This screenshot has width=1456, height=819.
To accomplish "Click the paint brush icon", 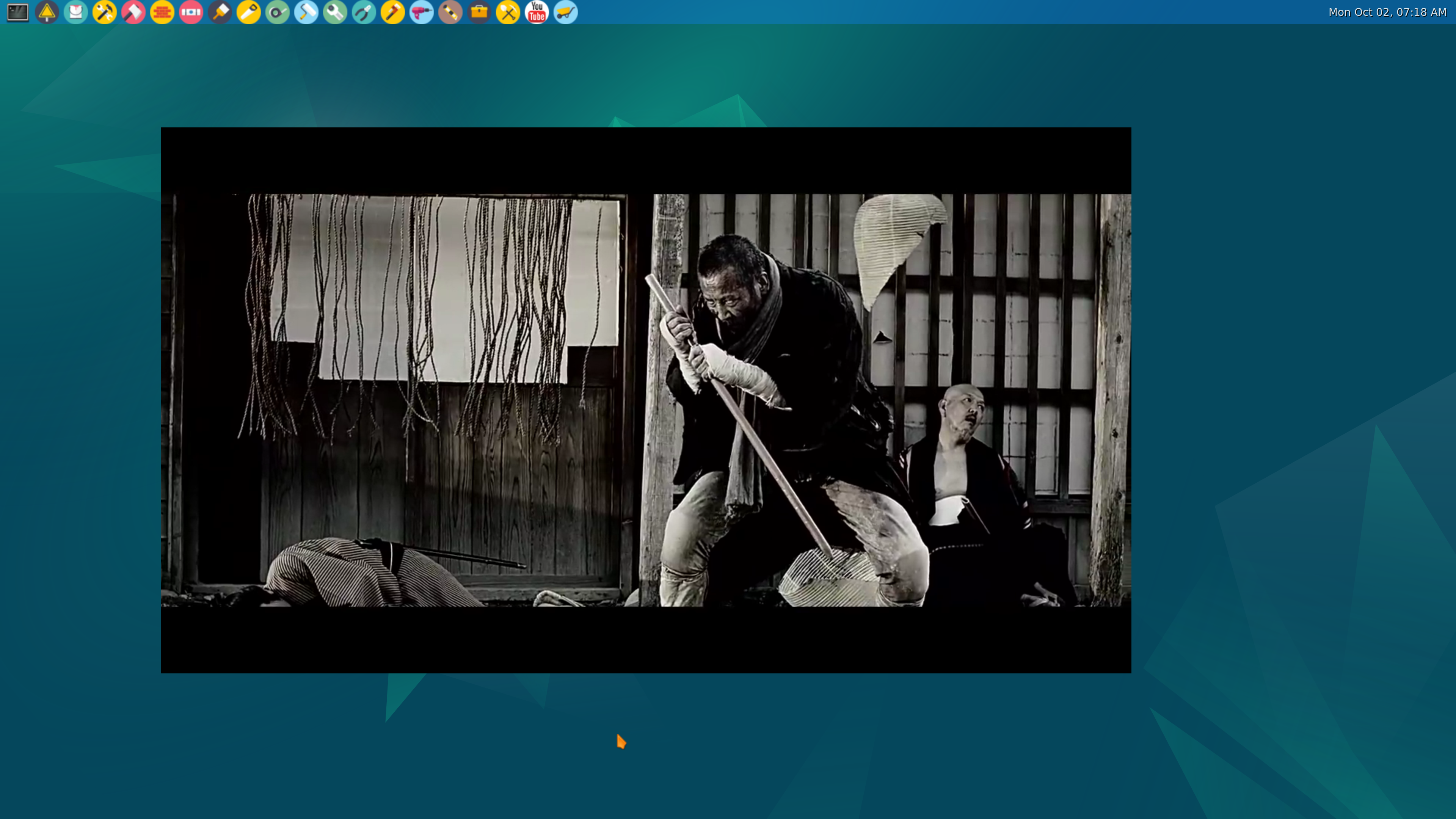I will point(220,12).
